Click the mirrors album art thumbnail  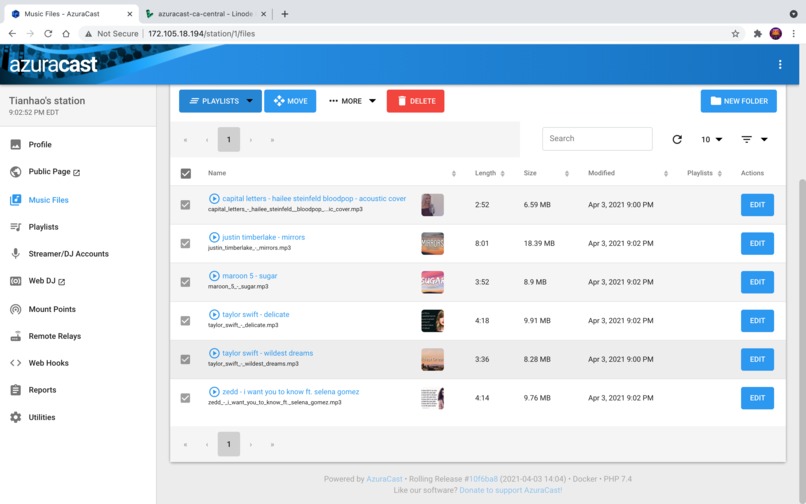pyautogui.click(x=432, y=243)
